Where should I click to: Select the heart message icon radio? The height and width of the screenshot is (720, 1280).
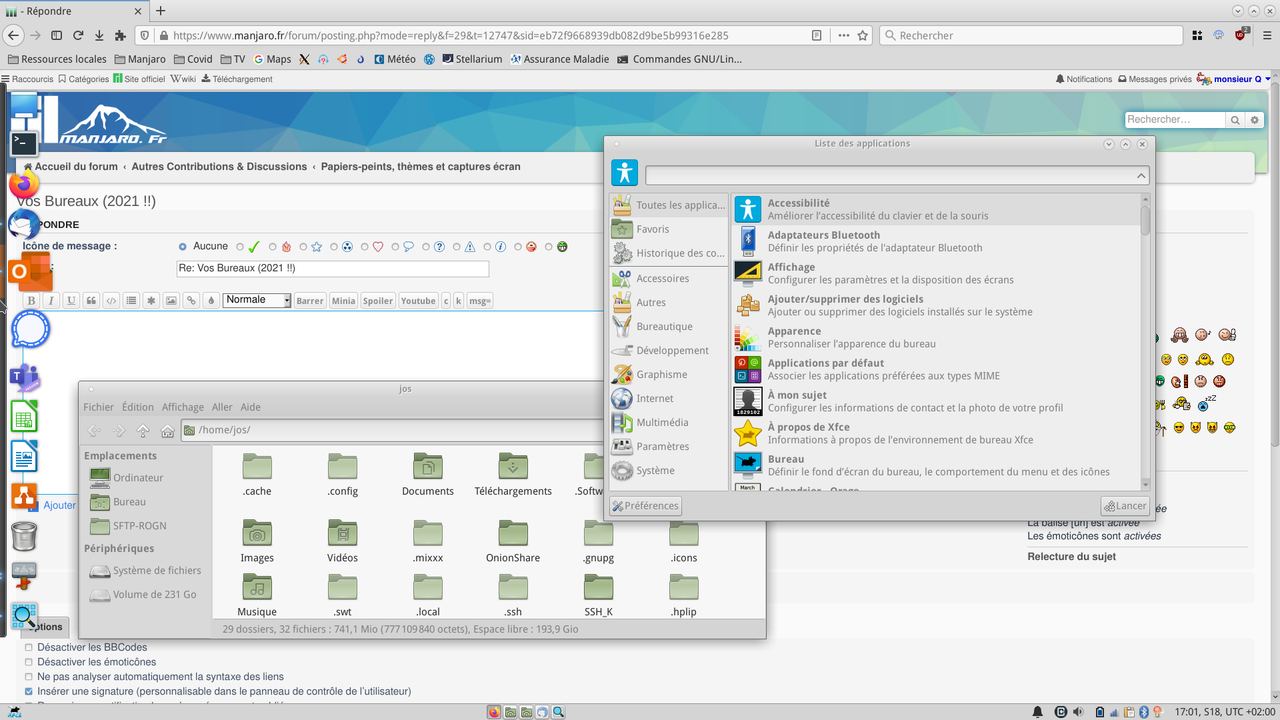[365, 246]
